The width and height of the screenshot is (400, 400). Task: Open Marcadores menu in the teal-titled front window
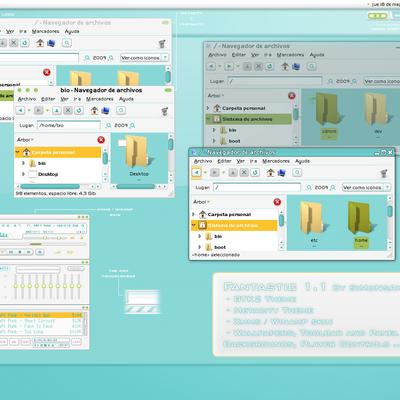coord(276,161)
